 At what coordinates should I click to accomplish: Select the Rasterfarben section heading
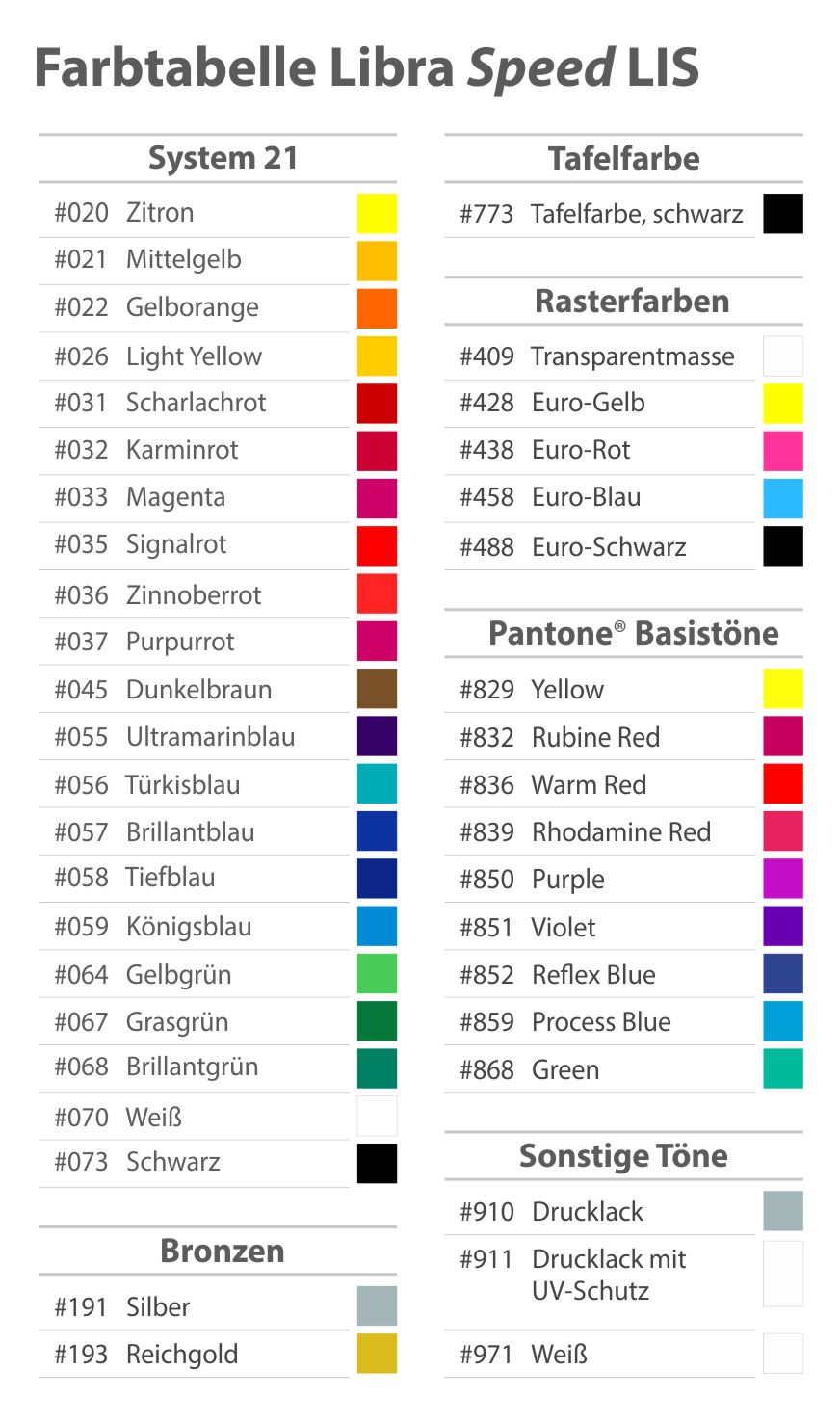pyautogui.click(x=632, y=301)
